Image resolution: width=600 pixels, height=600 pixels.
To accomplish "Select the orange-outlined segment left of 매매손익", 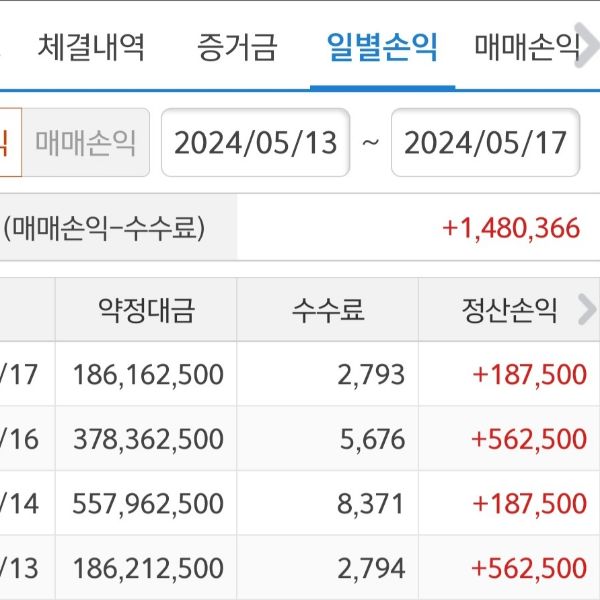I will tap(9, 143).
